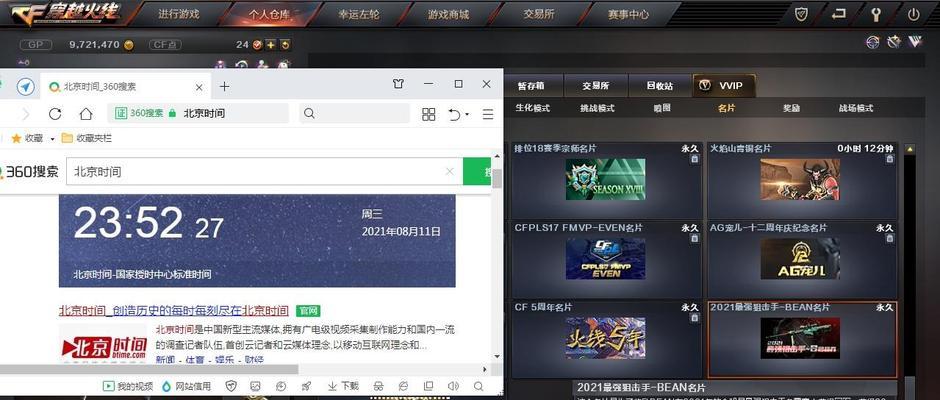940x400 pixels.
Task: Select 挑战模式 category
Action: pos(597,109)
